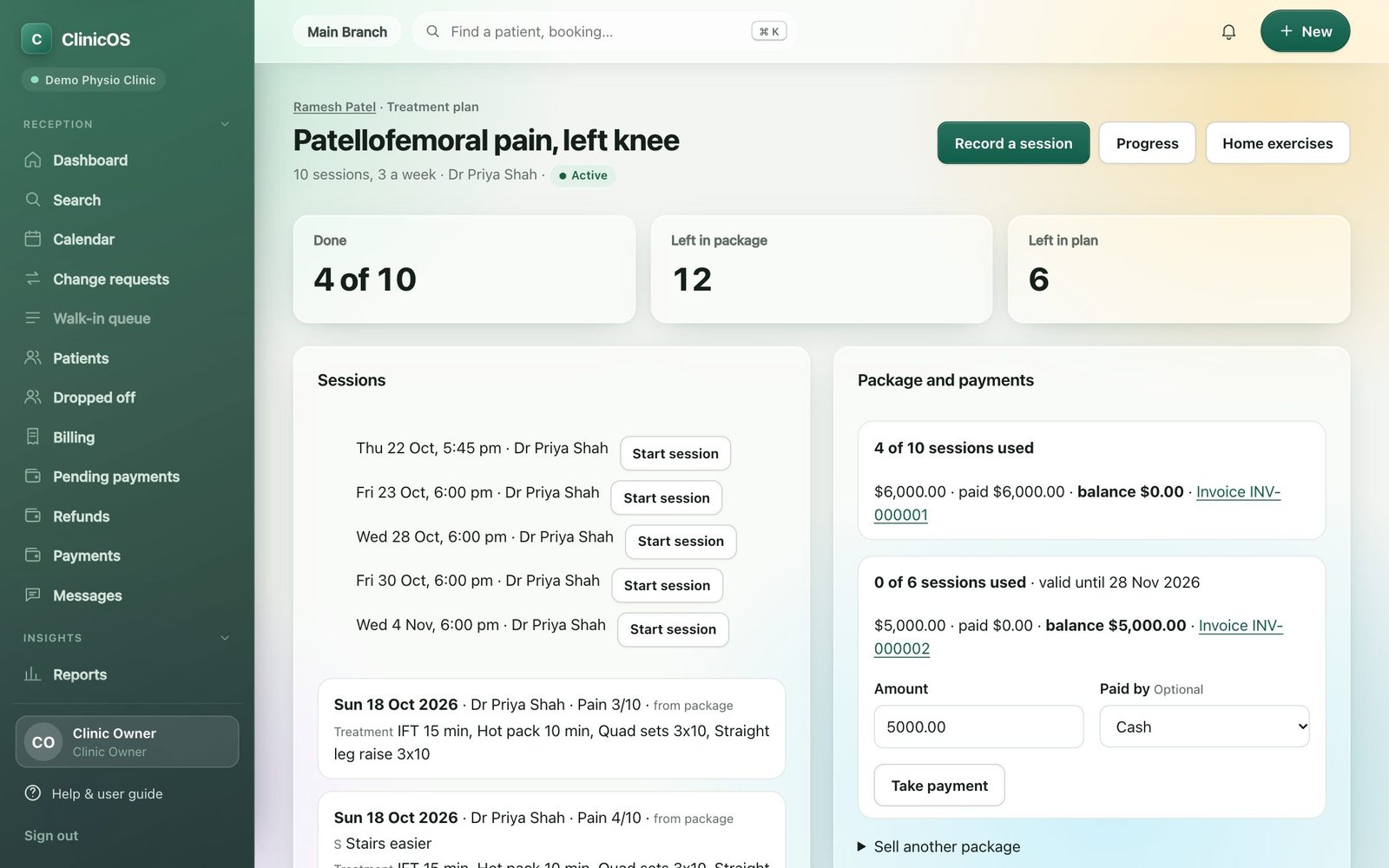Click '4 of 10 sessions used' text
The height and width of the screenshot is (868, 1389).
pyautogui.click(x=953, y=448)
